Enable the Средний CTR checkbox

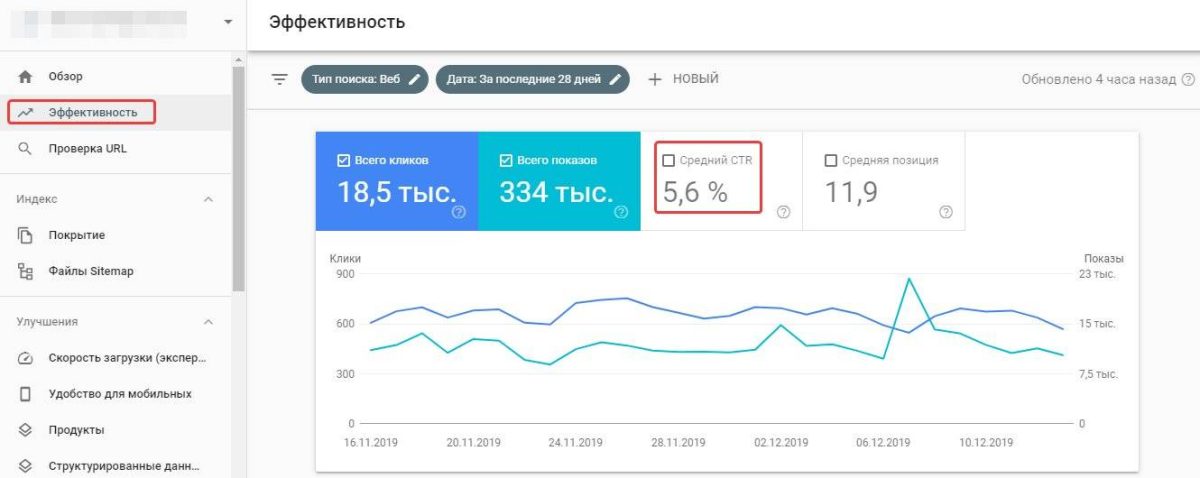tap(669, 160)
